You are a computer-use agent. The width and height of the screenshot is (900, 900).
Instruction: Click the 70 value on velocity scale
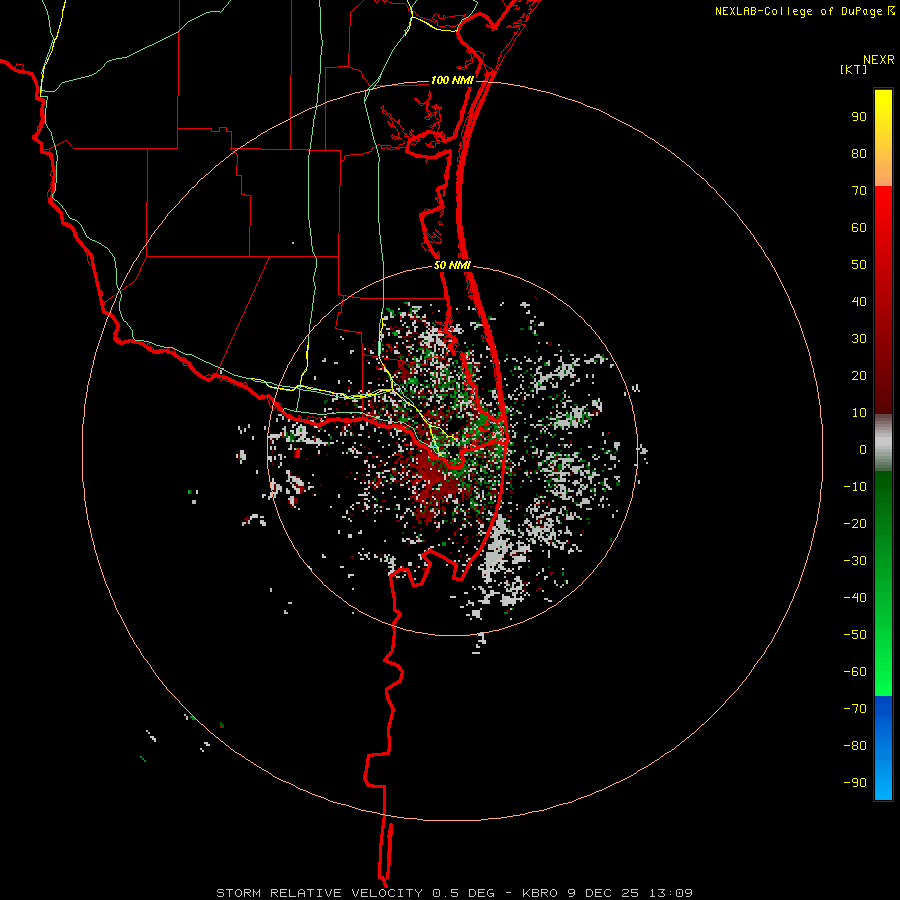coord(859,191)
